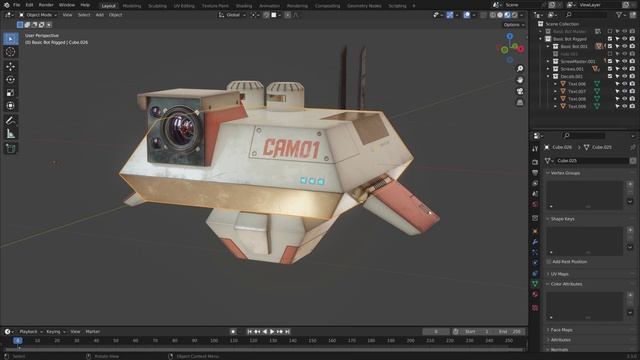The height and width of the screenshot is (360, 640).
Task: Select the Select Box tool
Action: (x=11, y=39)
